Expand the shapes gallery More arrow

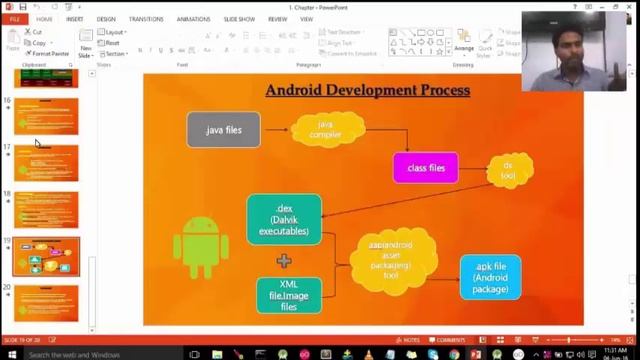click(449, 52)
